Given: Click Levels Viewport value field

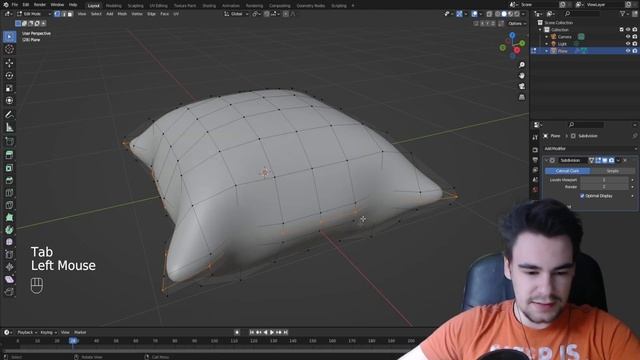Looking at the screenshot, I should click(604, 180).
